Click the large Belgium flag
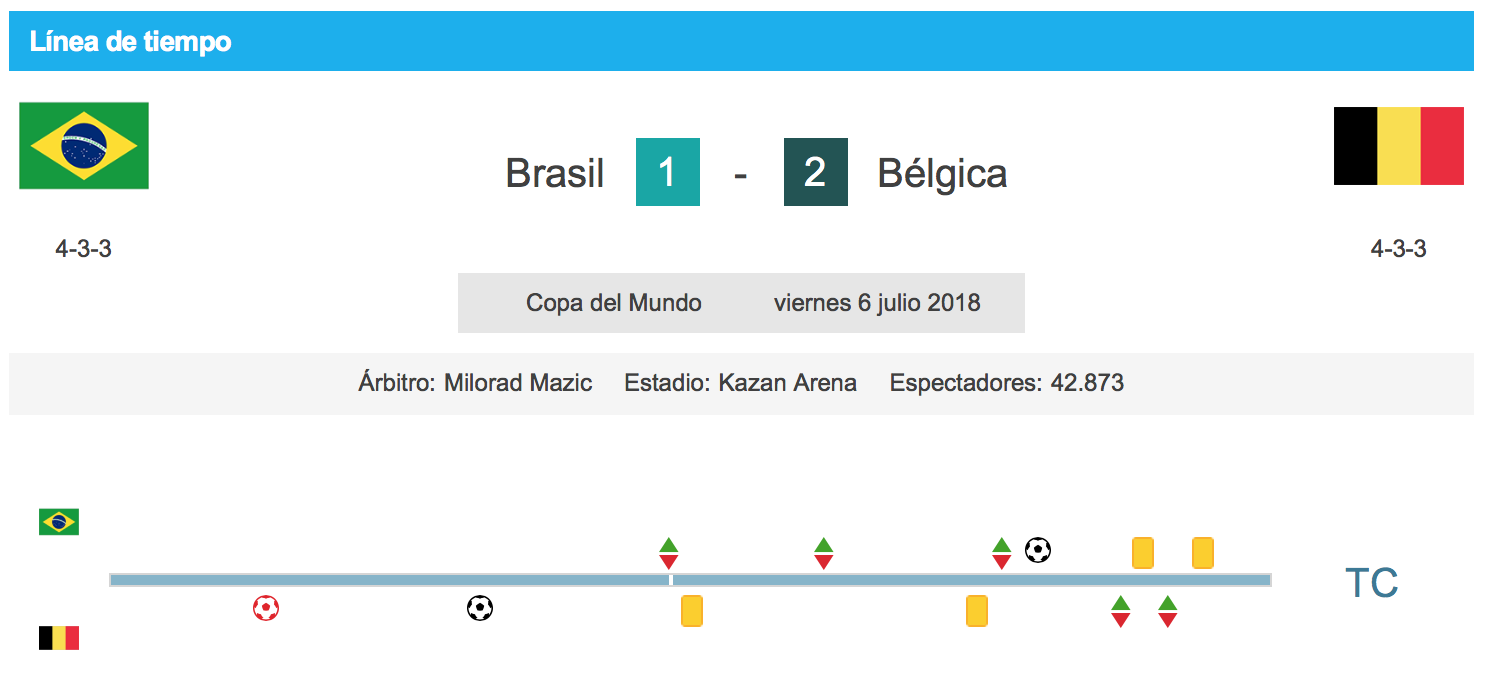Viewport: 1496px width, 678px height. coord(1399,146)
